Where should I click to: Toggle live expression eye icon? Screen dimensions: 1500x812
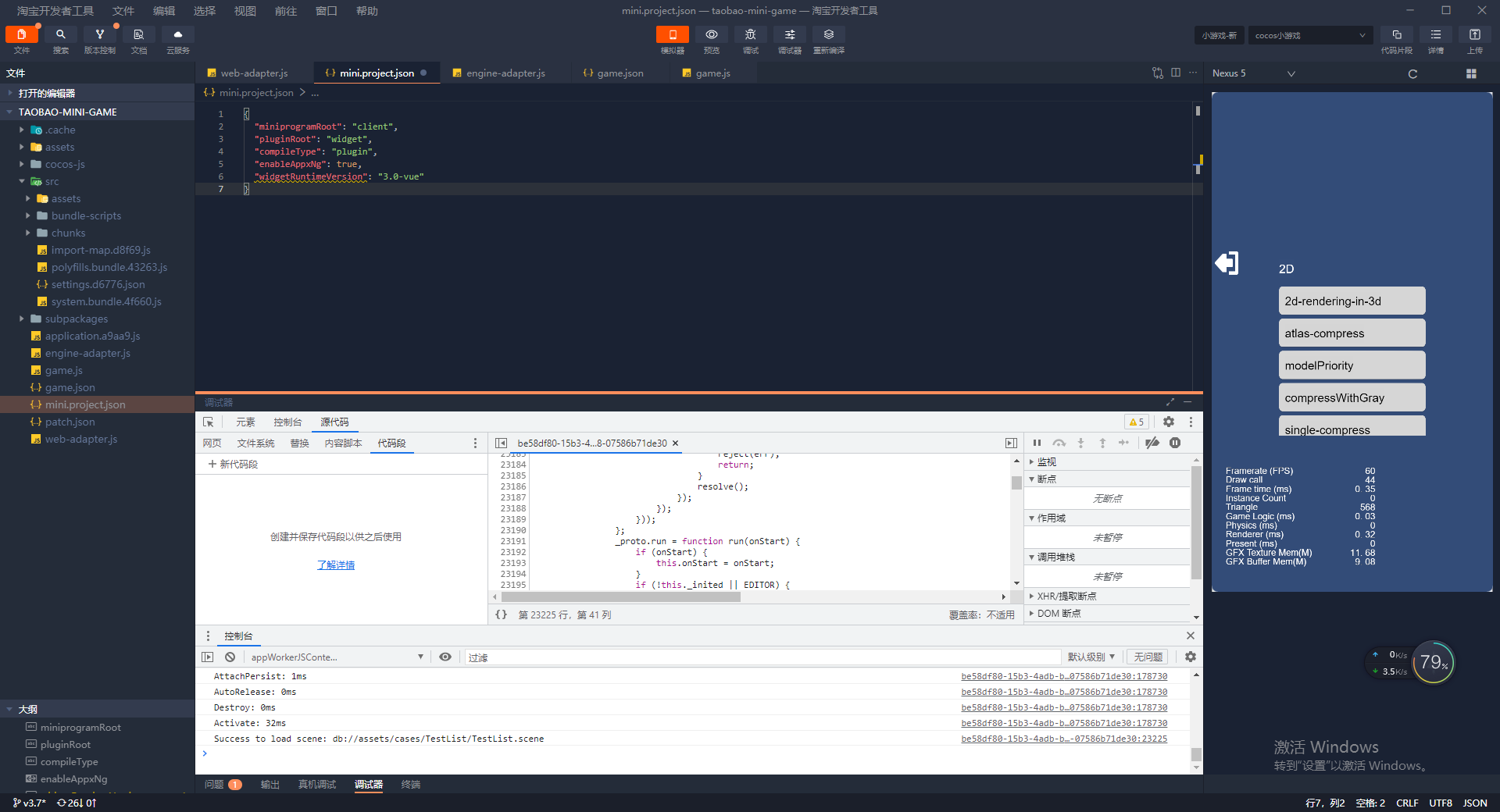[445, 657]
